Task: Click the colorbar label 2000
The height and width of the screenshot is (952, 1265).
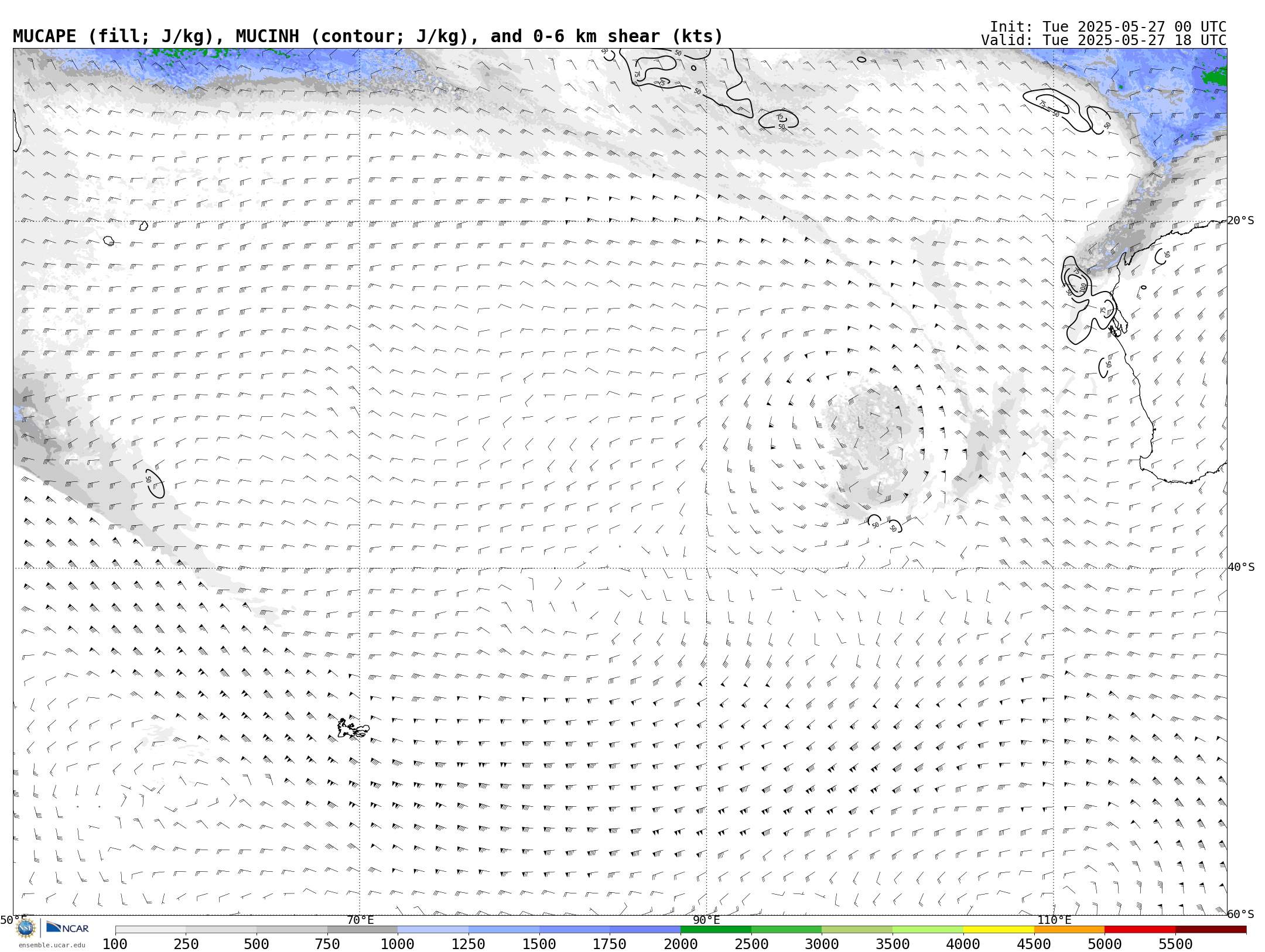Action: click(x=681, y=944)
